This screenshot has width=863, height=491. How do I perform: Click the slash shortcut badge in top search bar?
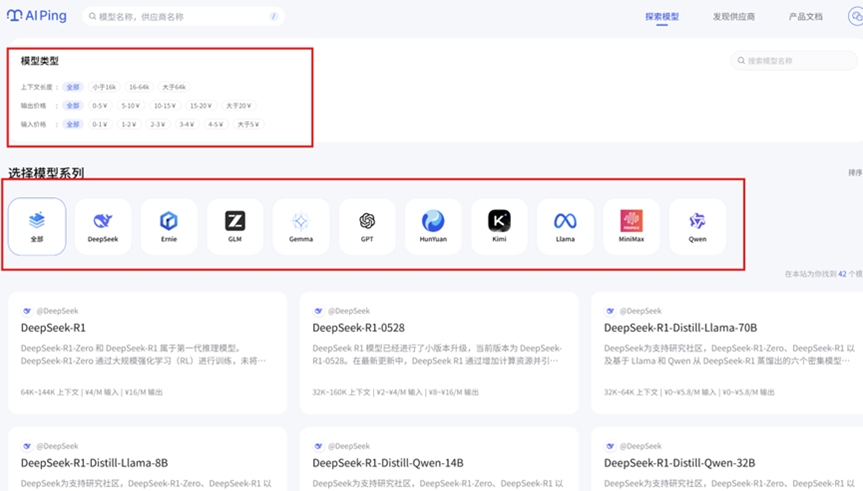274,17
